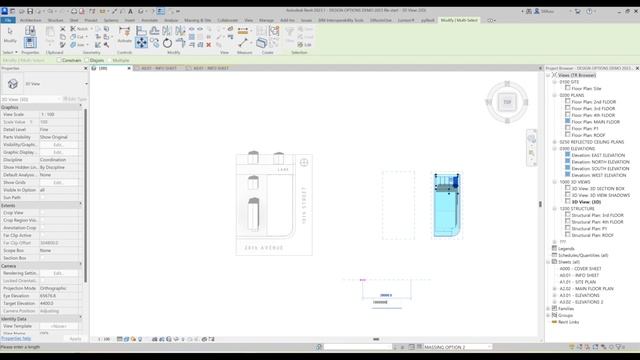Click the TOP face of ViewCube

[x=507, y=102]
